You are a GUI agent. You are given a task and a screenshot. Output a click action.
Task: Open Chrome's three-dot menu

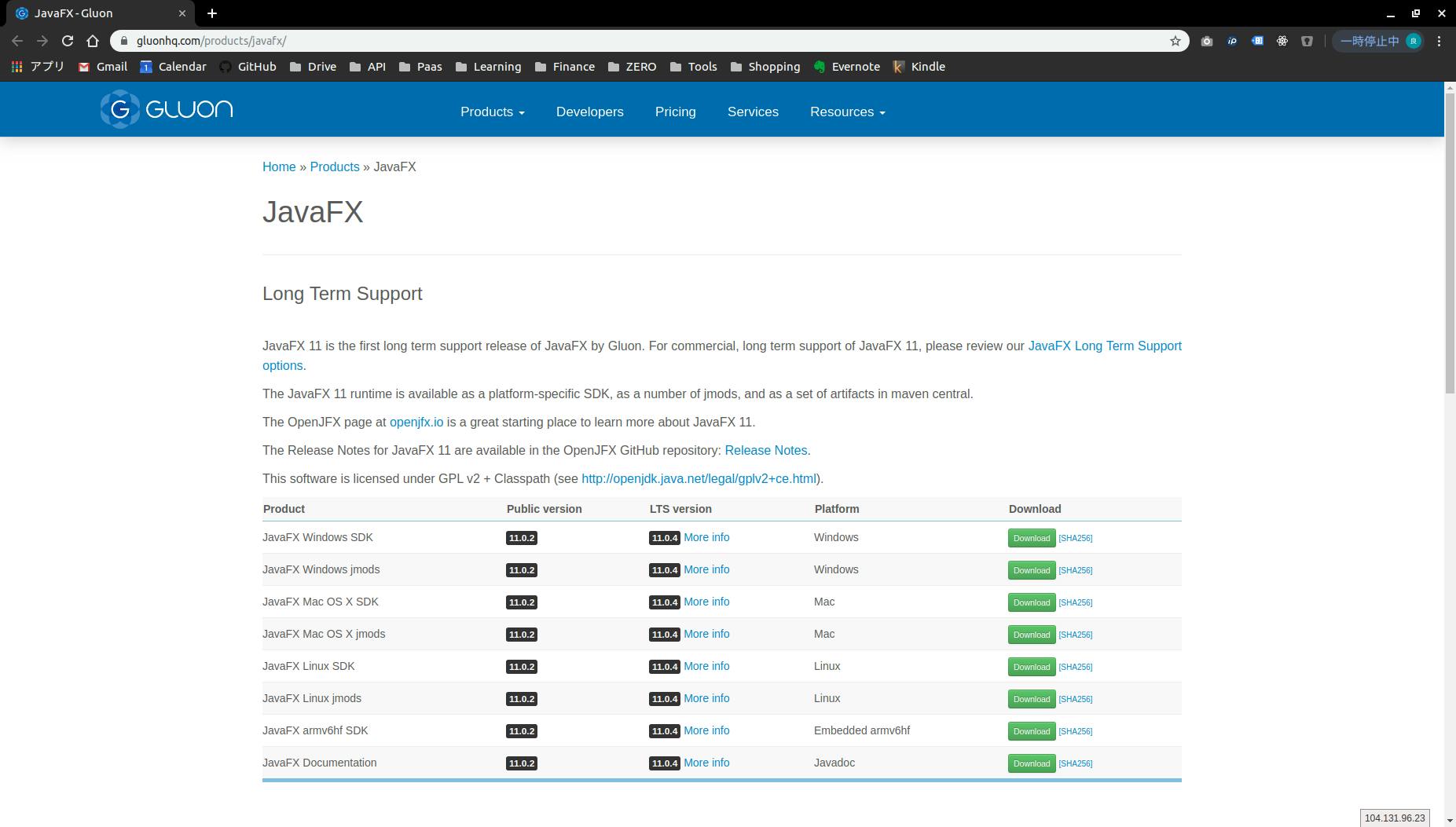pyautogui.click(x=1439, y=41)
